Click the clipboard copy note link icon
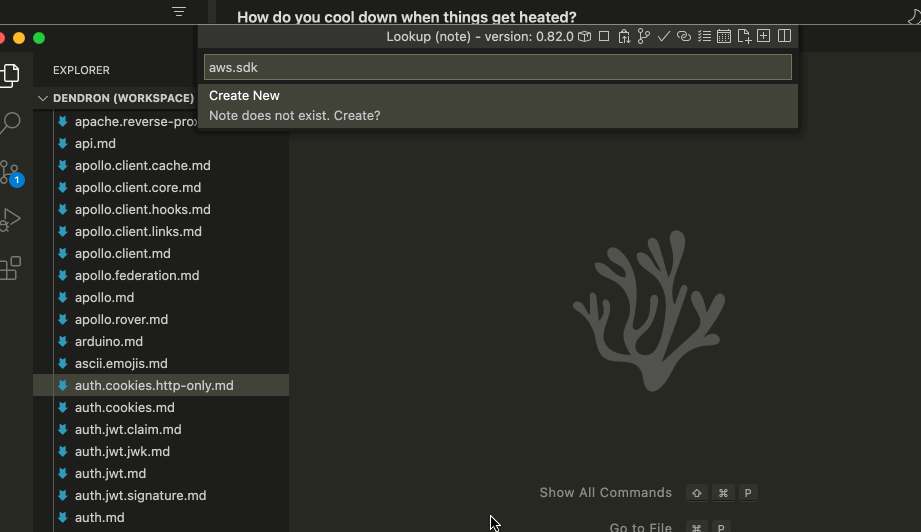 [624, 36]
